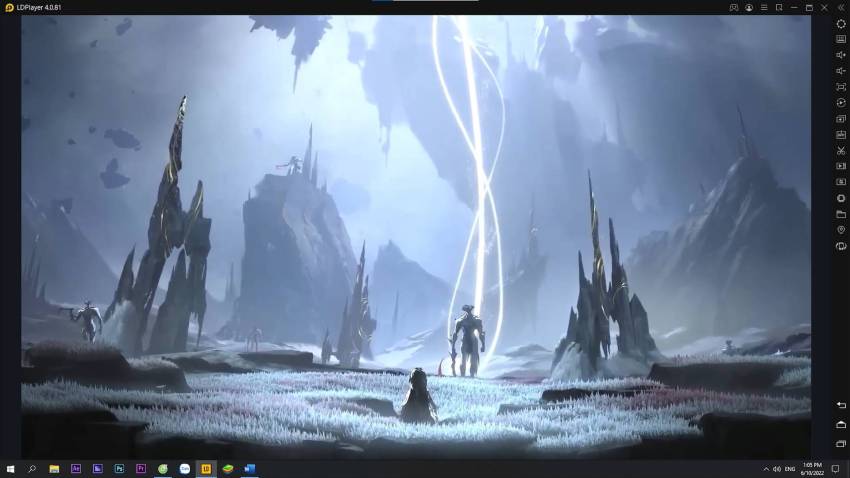This screenshot has height=478, width=850.
Task: Open Windows notification center
Action: (x=835, y=469)
